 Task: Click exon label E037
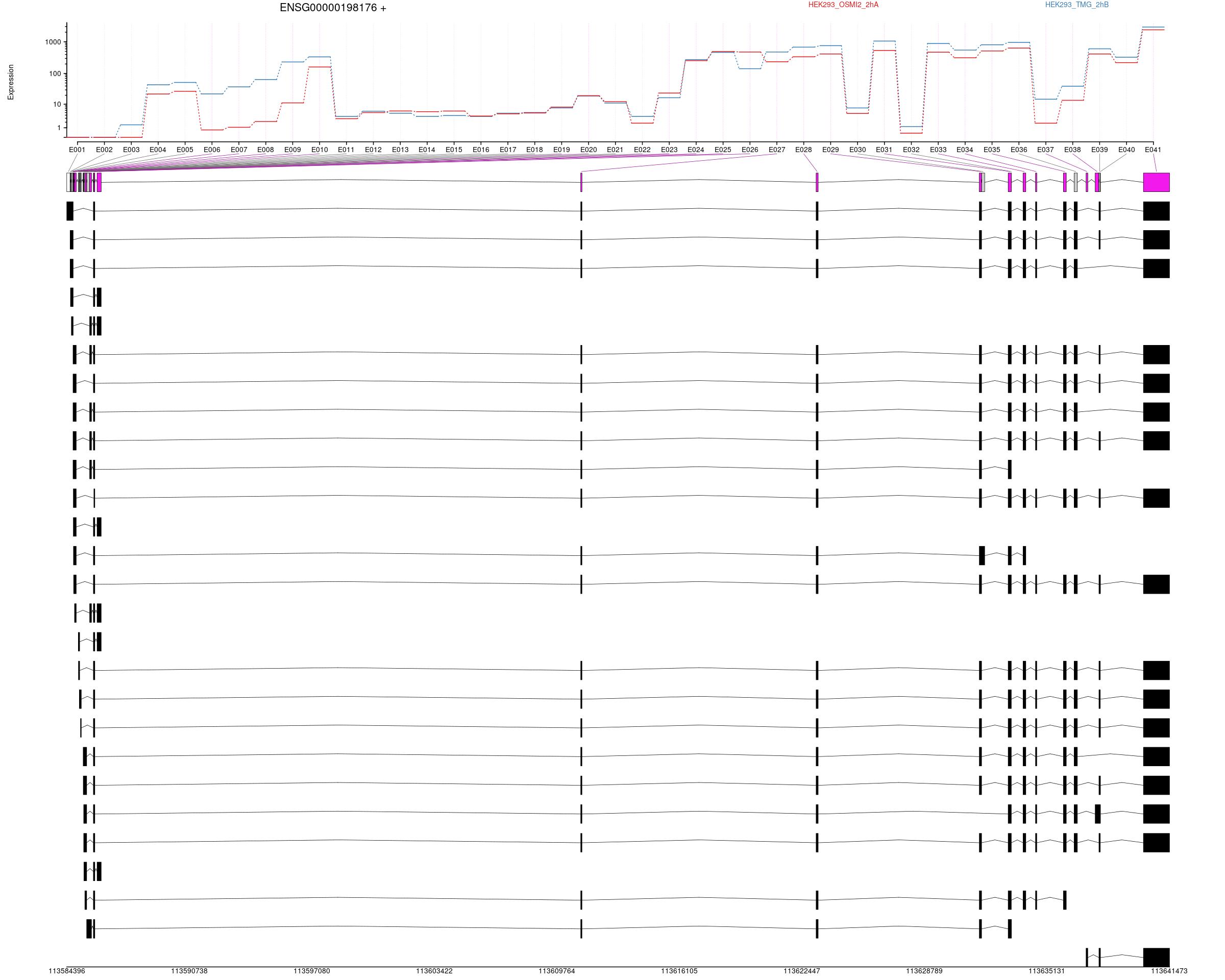coord(1045,150)
